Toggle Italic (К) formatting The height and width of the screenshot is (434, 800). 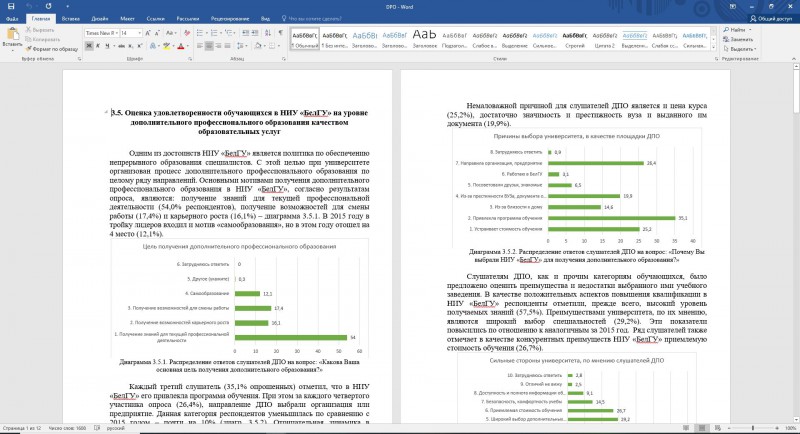98,46
